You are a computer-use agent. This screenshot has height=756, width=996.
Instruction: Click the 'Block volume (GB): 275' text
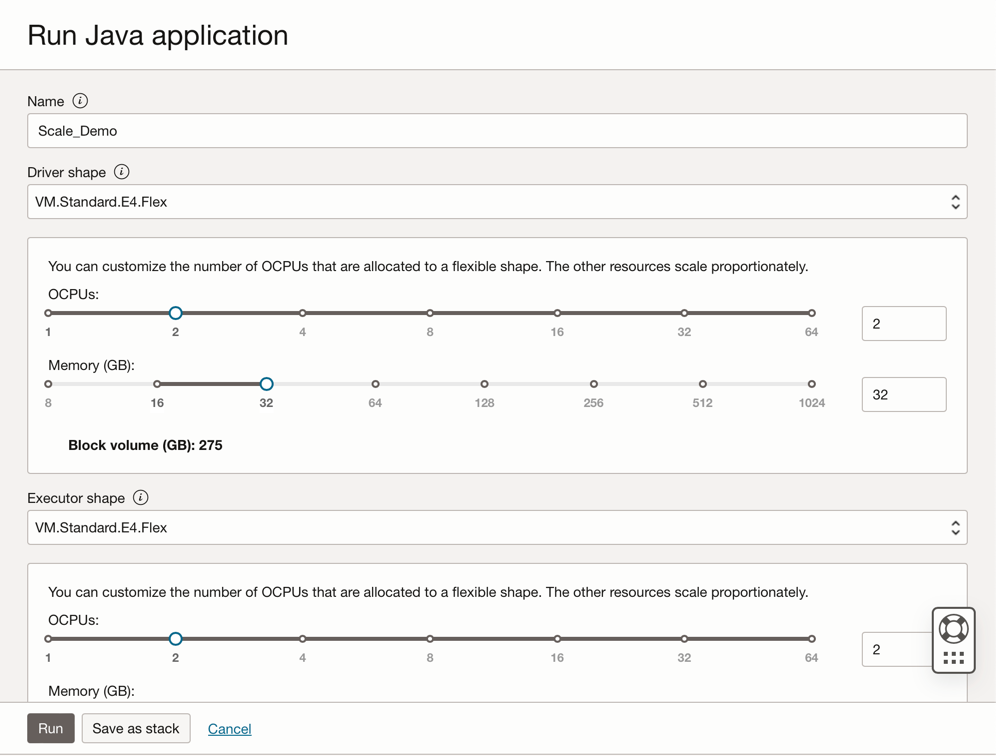(x=145, y=445)
